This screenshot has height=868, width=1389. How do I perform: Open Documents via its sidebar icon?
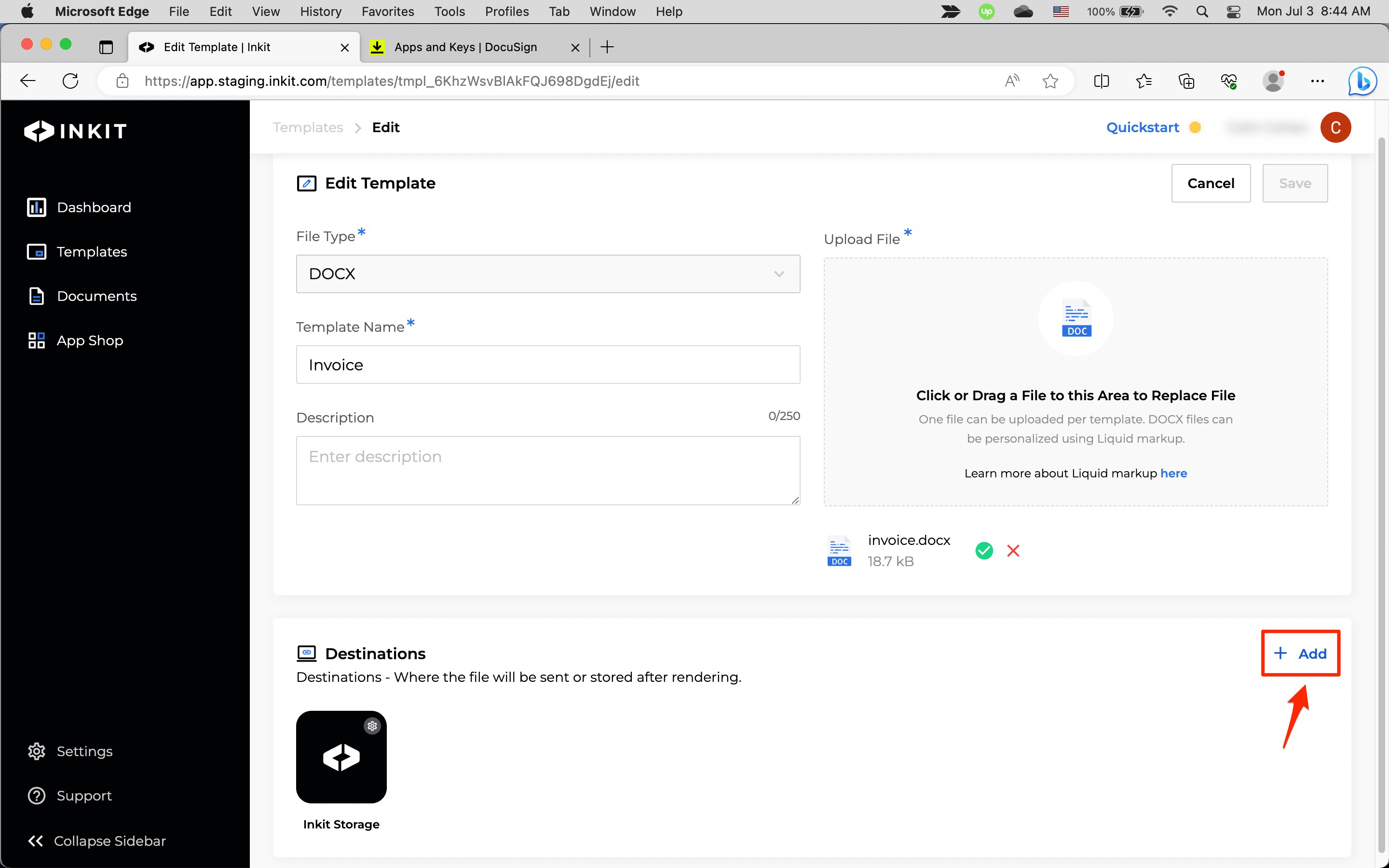click(36, 296)
